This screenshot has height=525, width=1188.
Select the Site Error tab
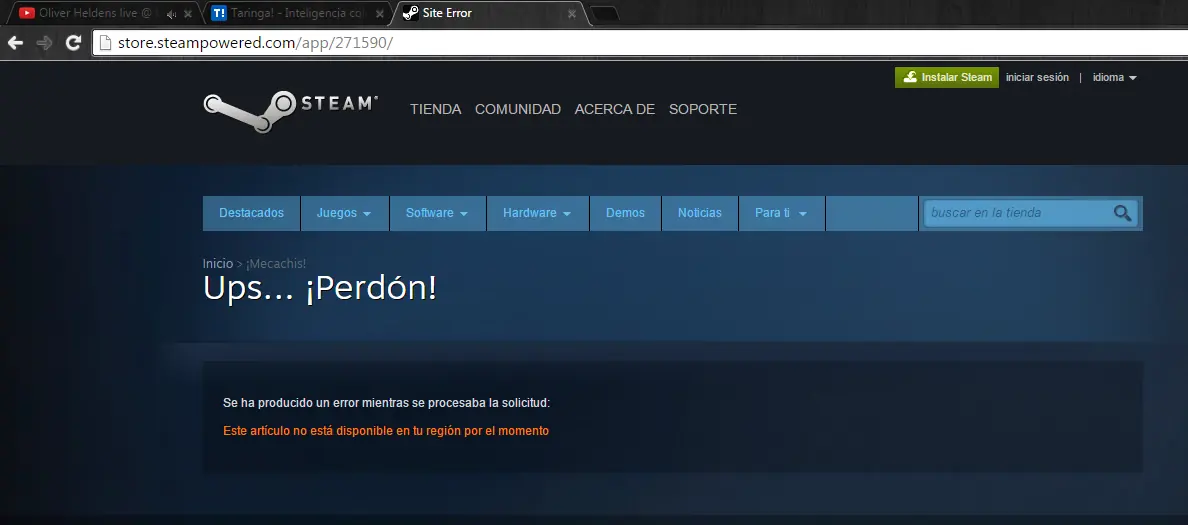490,13
